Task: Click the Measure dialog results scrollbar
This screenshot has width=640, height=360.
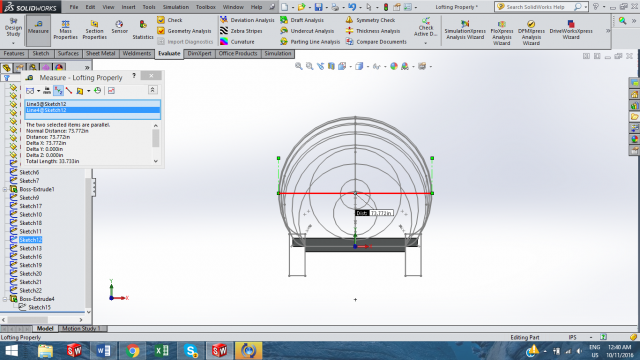Action: [x=156, y=143]
